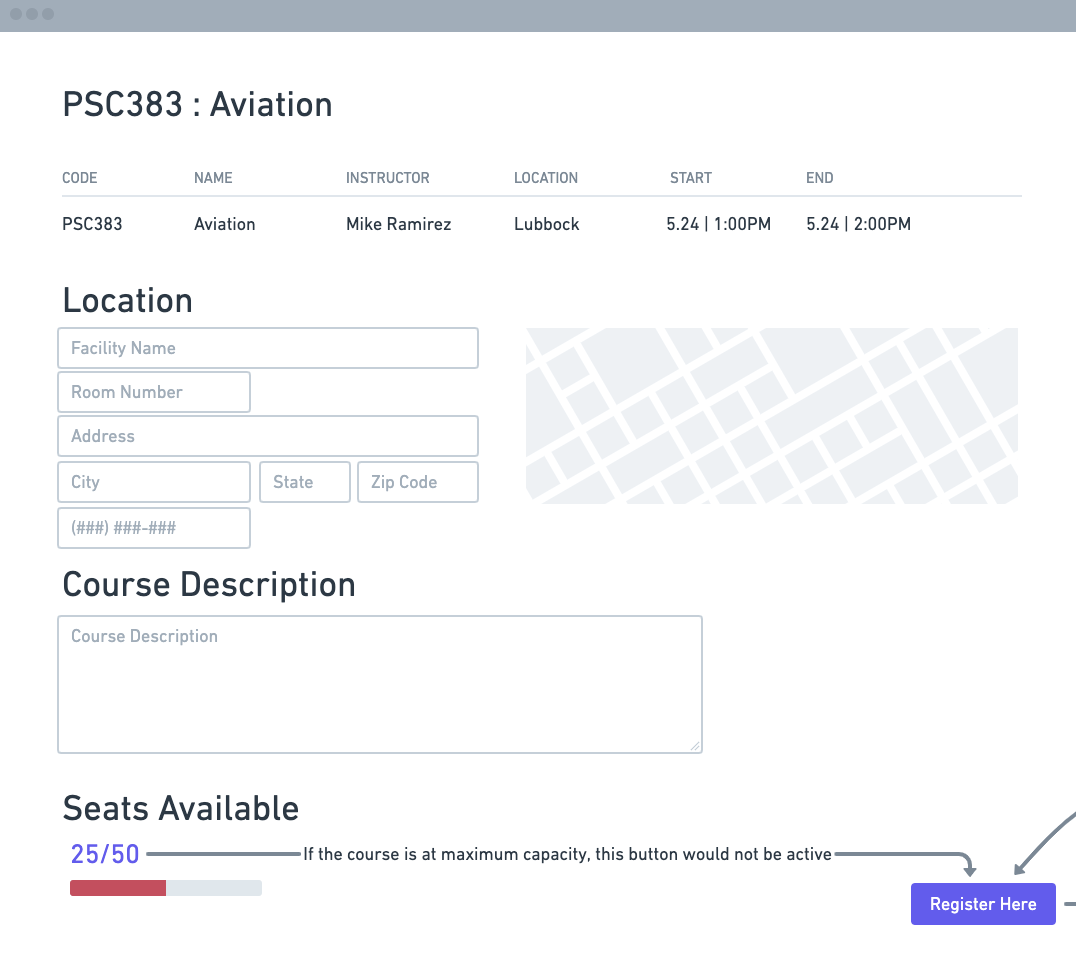
Task: Click the Lubbock location cell
Action: pos(546,224)
